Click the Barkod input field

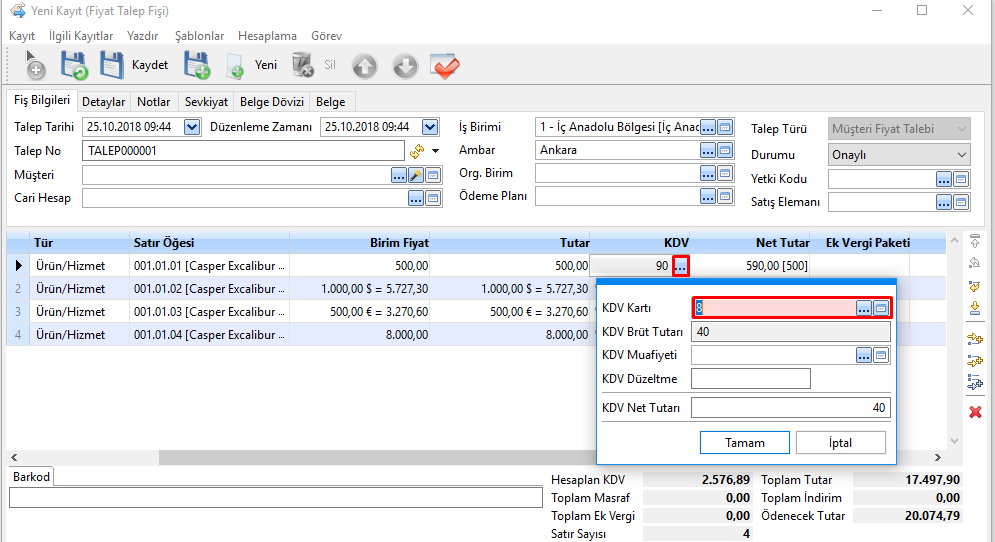click(275, 497)
